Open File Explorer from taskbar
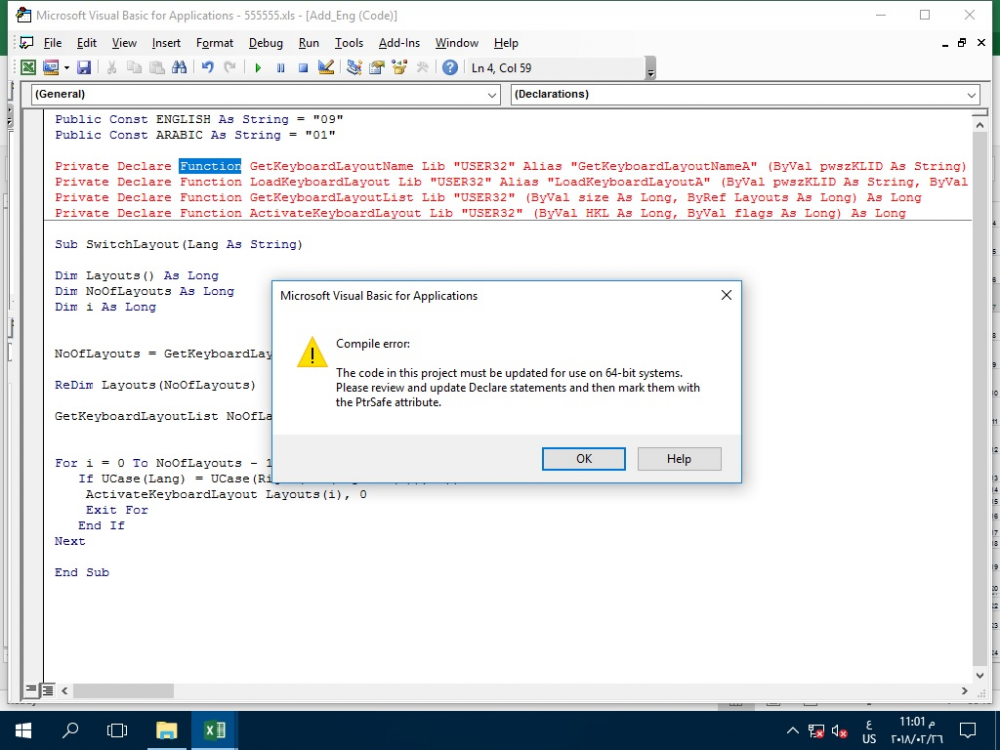 coord(166,730)
